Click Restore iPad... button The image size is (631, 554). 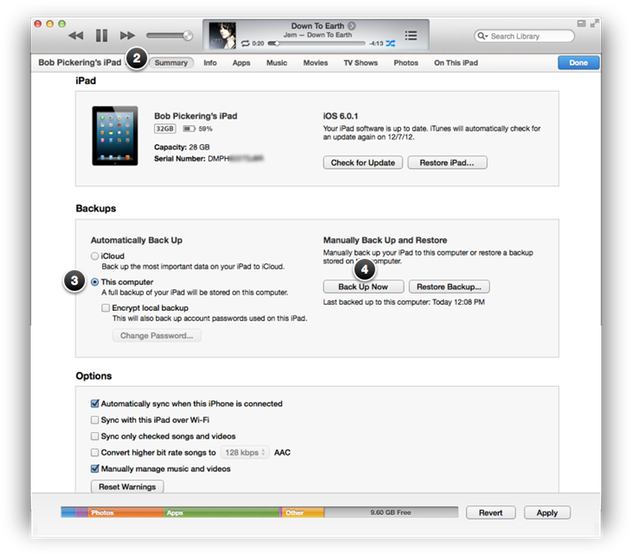[x=447, y=163]
